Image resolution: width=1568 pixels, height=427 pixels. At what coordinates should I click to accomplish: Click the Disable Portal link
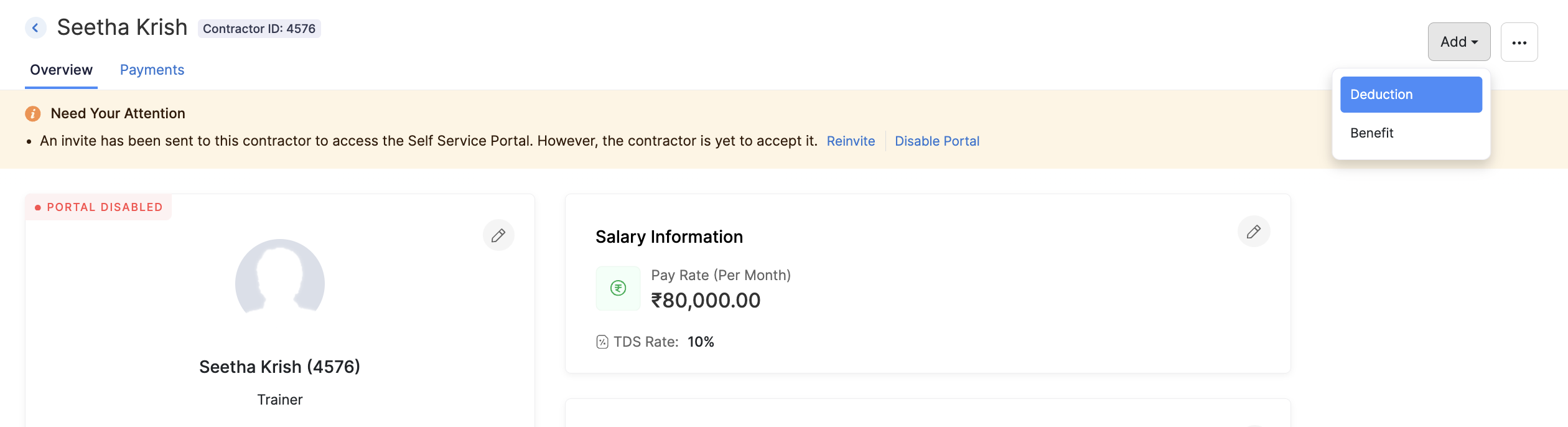pyautogui.click(x=936, y=141)
